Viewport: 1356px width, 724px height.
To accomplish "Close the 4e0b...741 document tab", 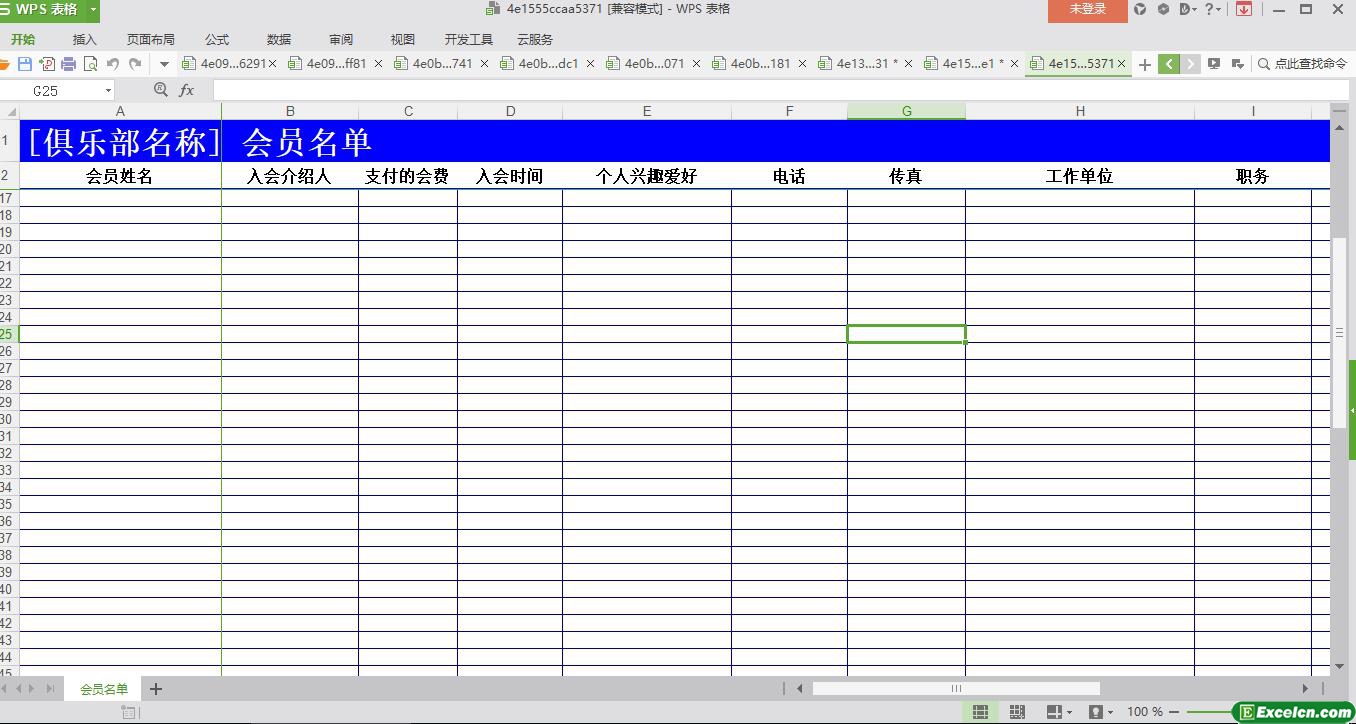I will pos(485,64).
